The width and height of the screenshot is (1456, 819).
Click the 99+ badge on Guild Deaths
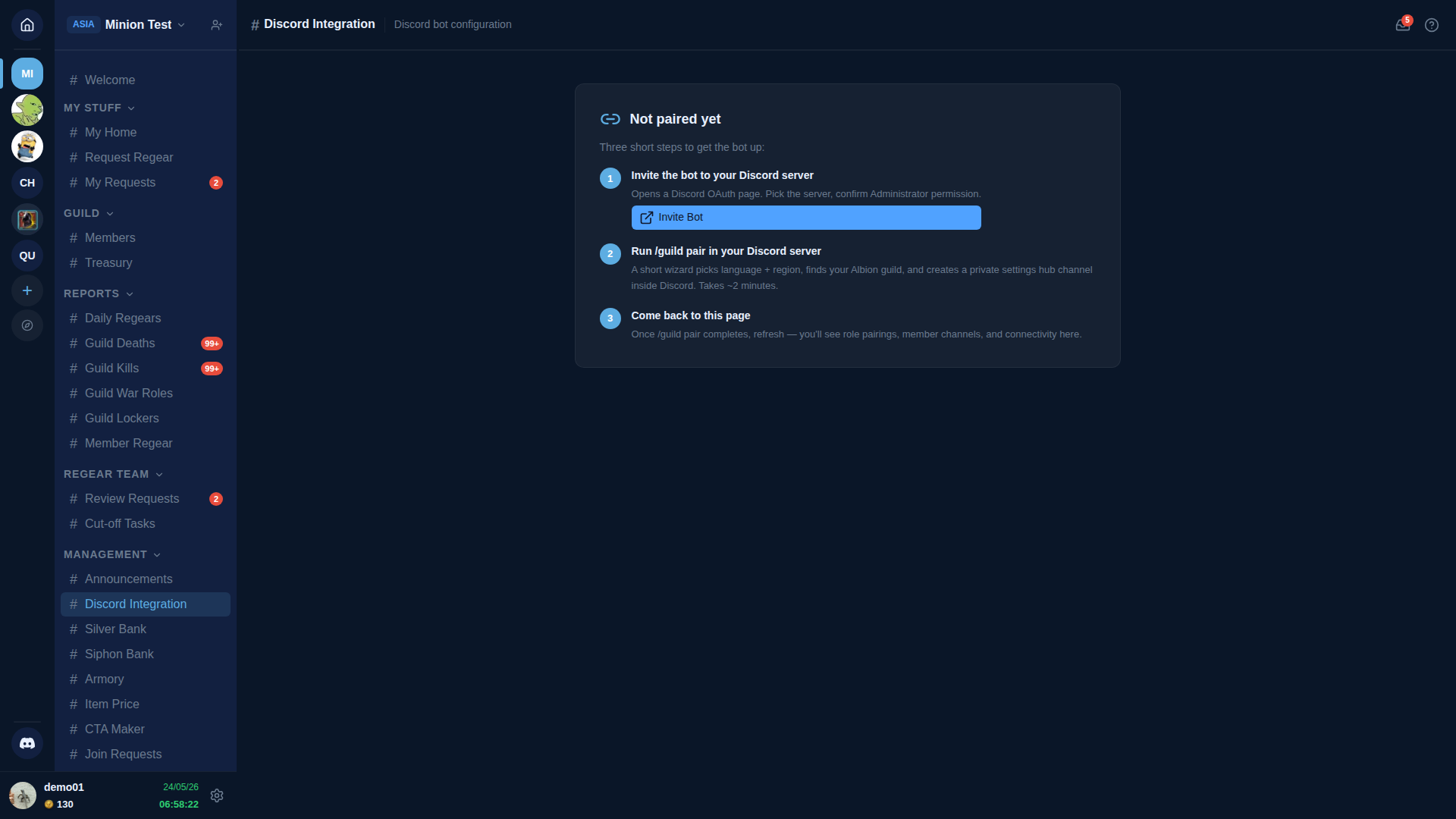tap(212, 344)
